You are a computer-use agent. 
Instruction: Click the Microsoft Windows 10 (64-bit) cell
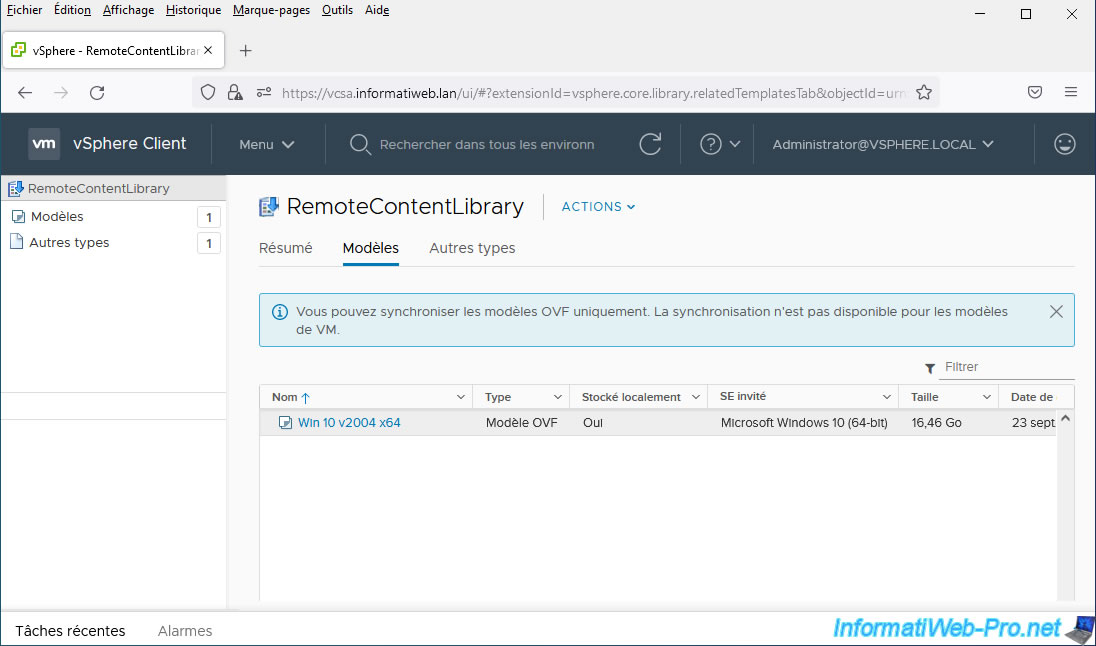coord(804,422)
